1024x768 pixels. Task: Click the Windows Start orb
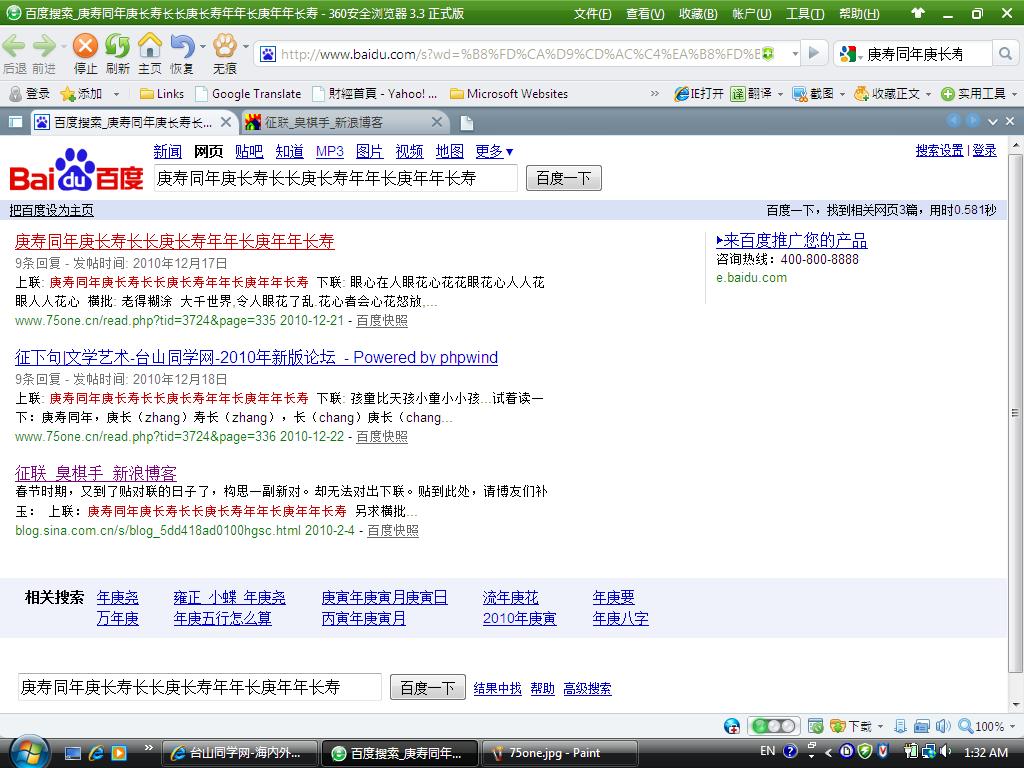pos(29,753)
